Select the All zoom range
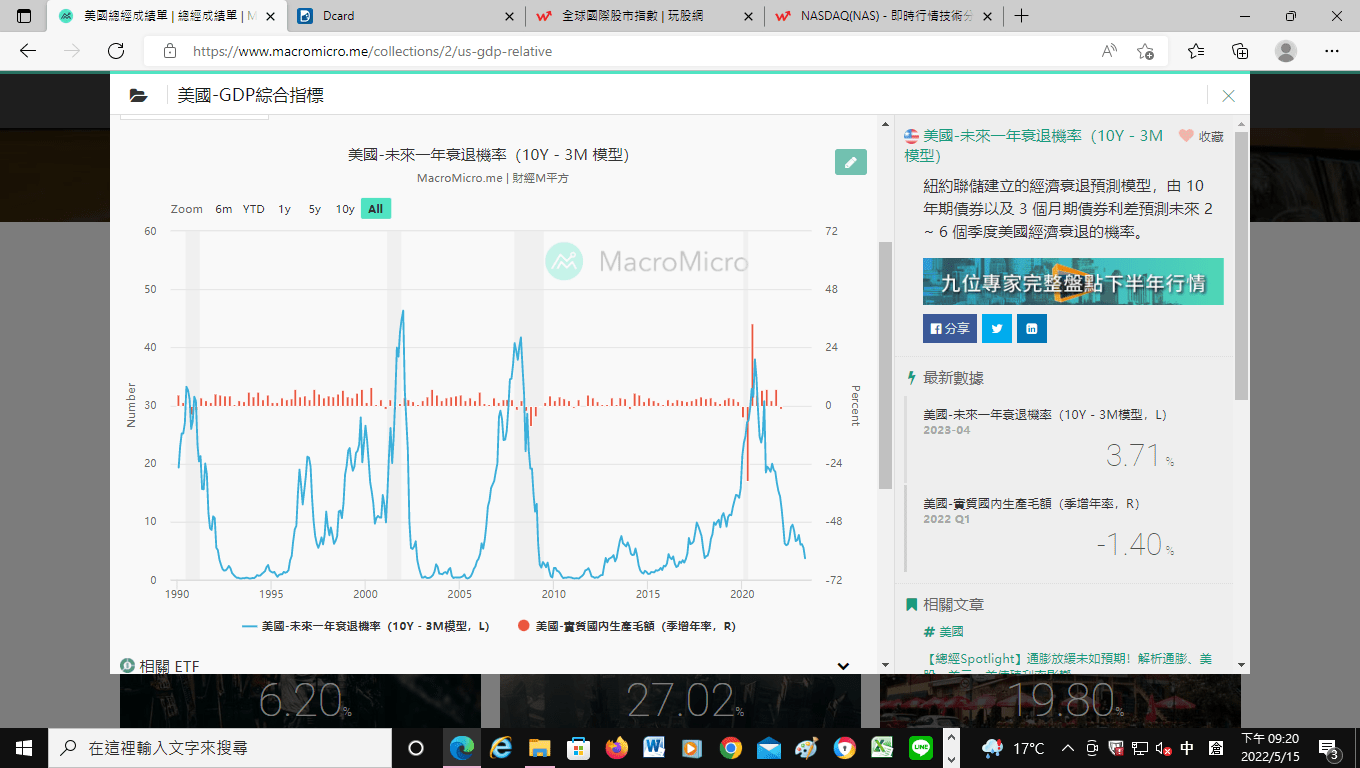Image resolution: width=1360 pixels, height=768 pixels. point(375,209)
